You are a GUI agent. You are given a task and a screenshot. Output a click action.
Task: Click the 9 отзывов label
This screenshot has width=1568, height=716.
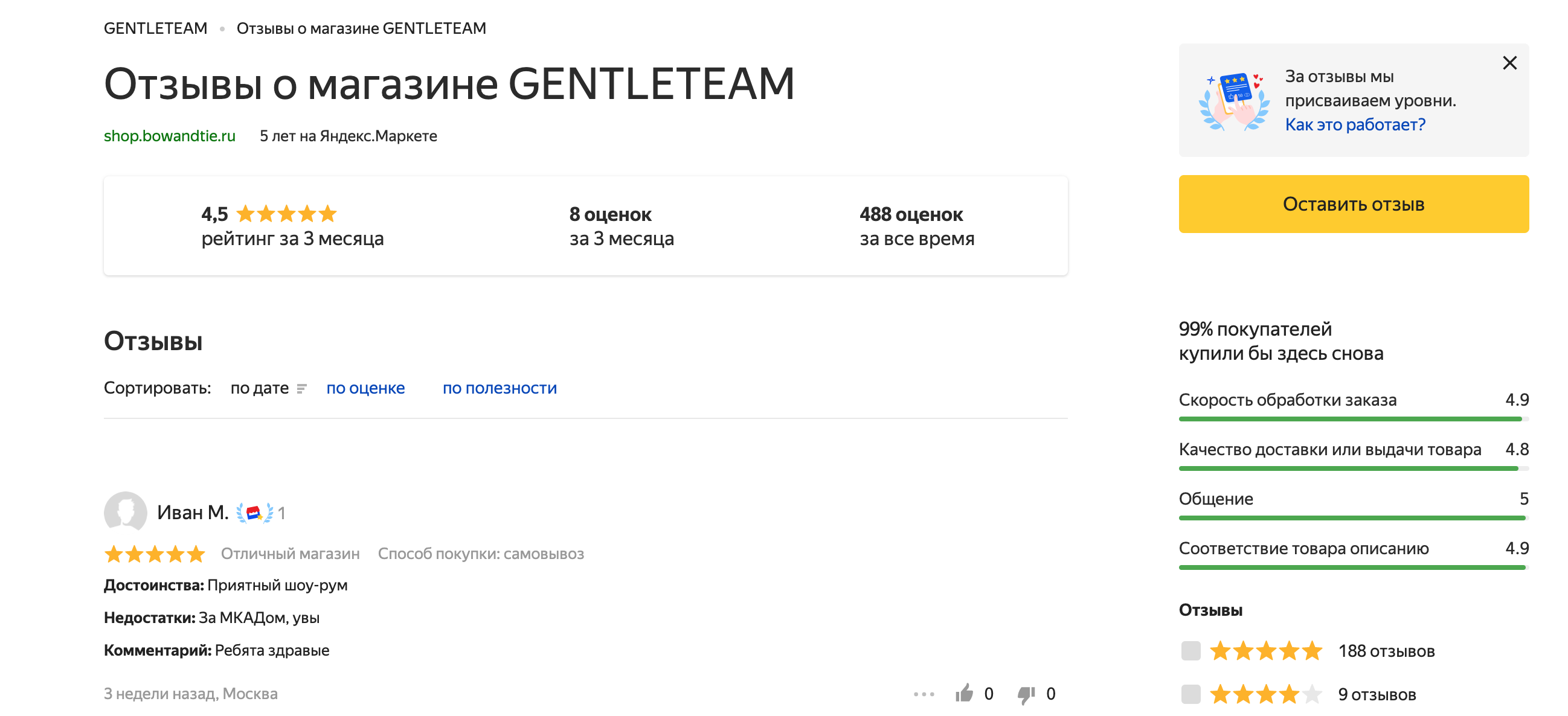tap(1377, 694)
